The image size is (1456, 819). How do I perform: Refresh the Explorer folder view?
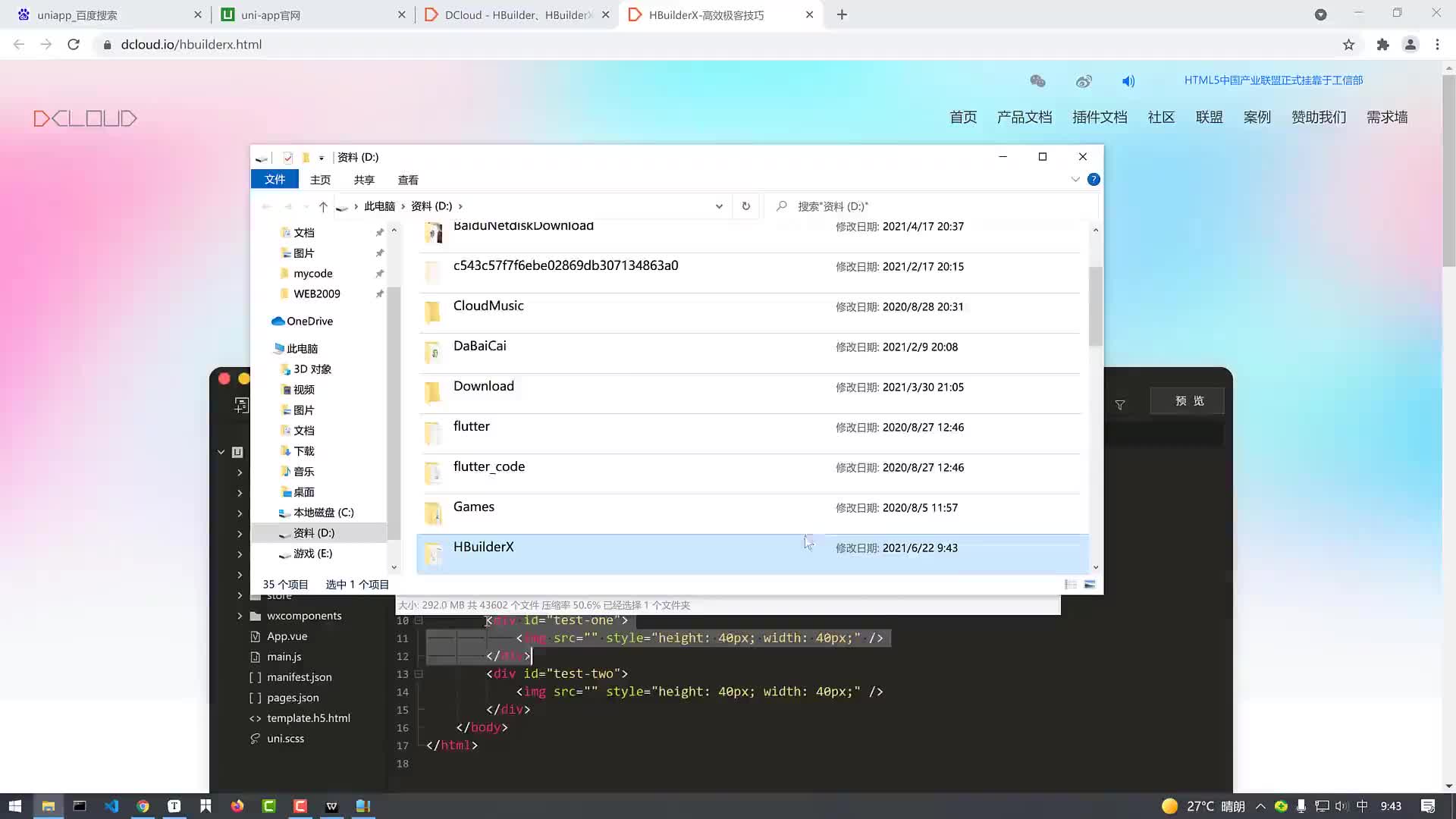point(745,206)
